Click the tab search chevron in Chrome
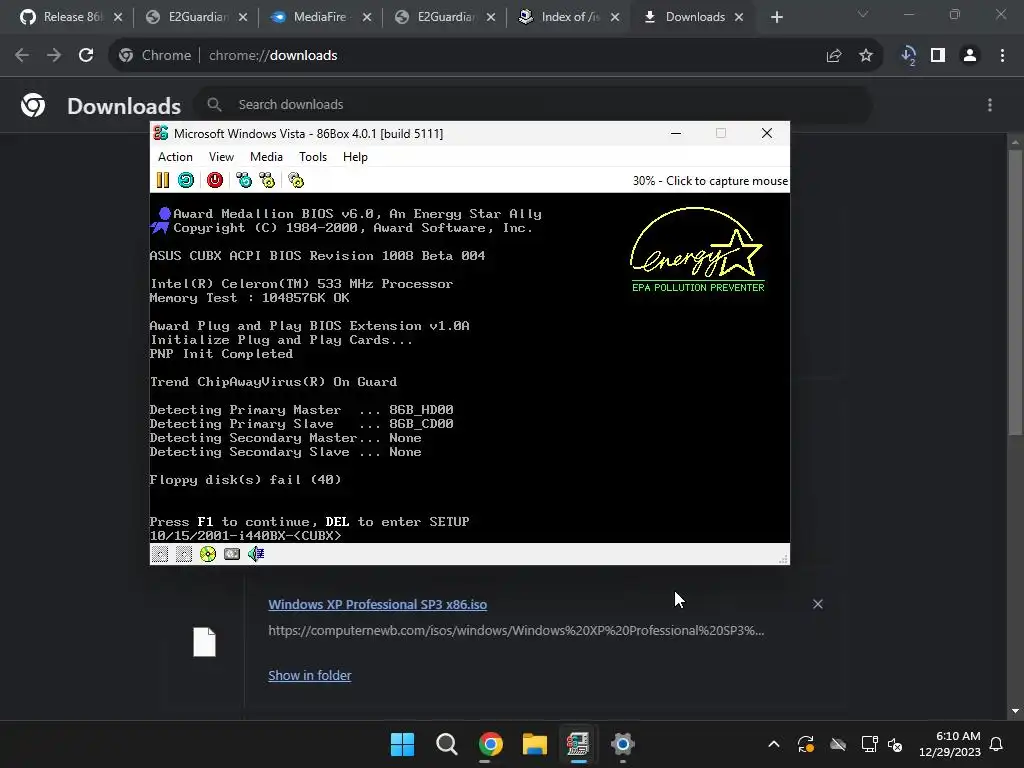The width and height of the screenshot is (1024, 768). (x=863, y=14)
